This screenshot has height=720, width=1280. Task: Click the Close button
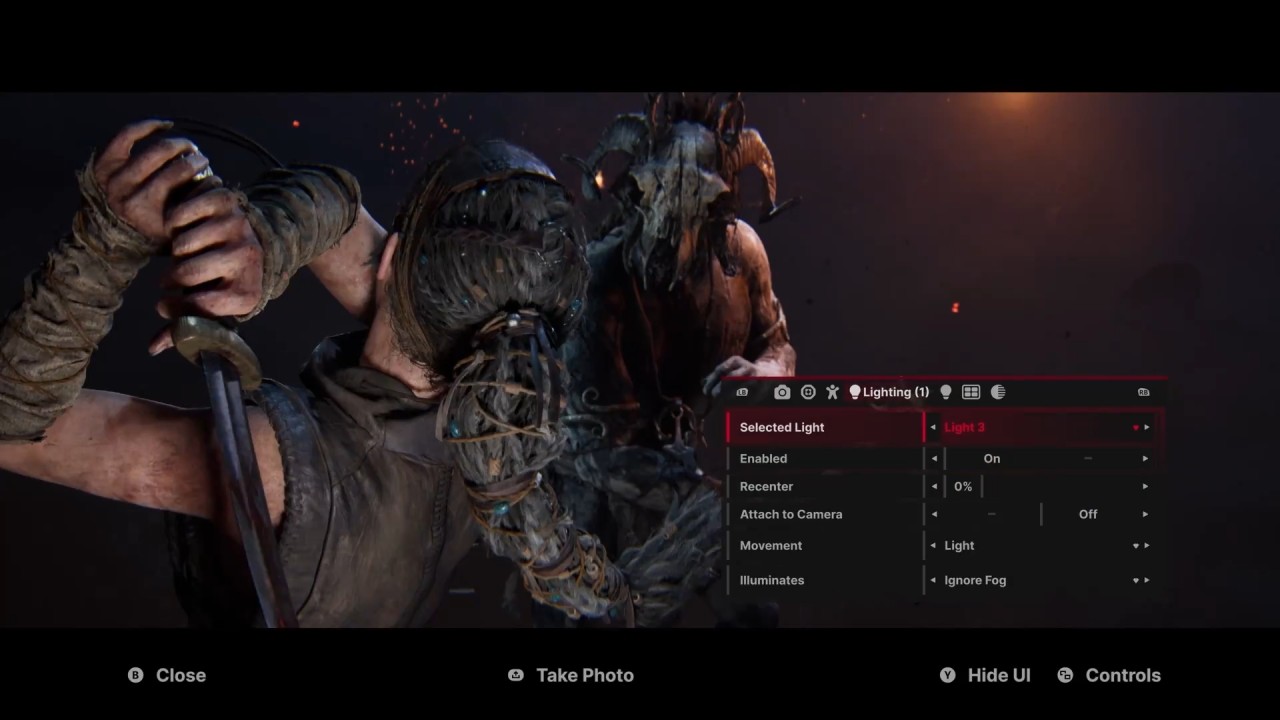click(x=181, y=675)
